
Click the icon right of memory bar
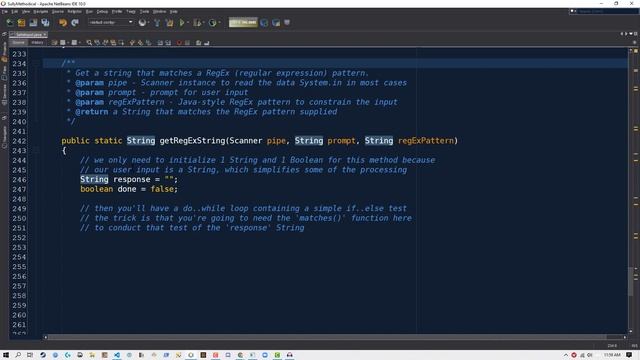[x=264, y=23]
